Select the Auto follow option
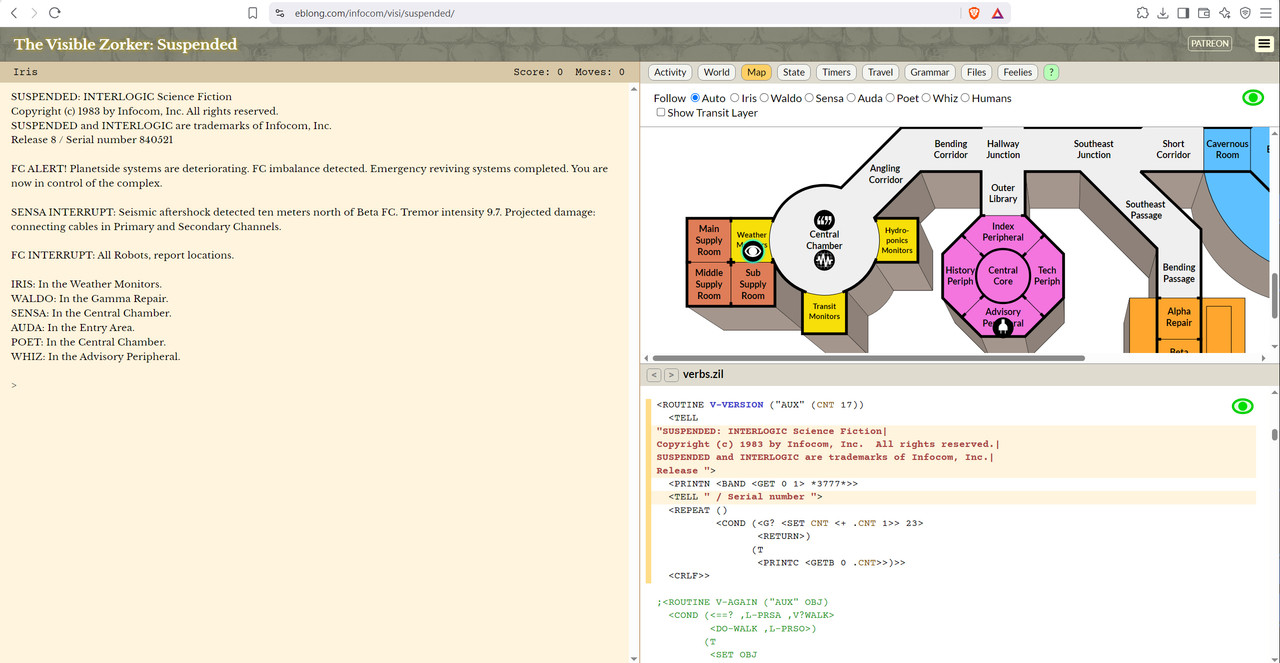The height and width of the screenshot is (663, 1280). 696,98
